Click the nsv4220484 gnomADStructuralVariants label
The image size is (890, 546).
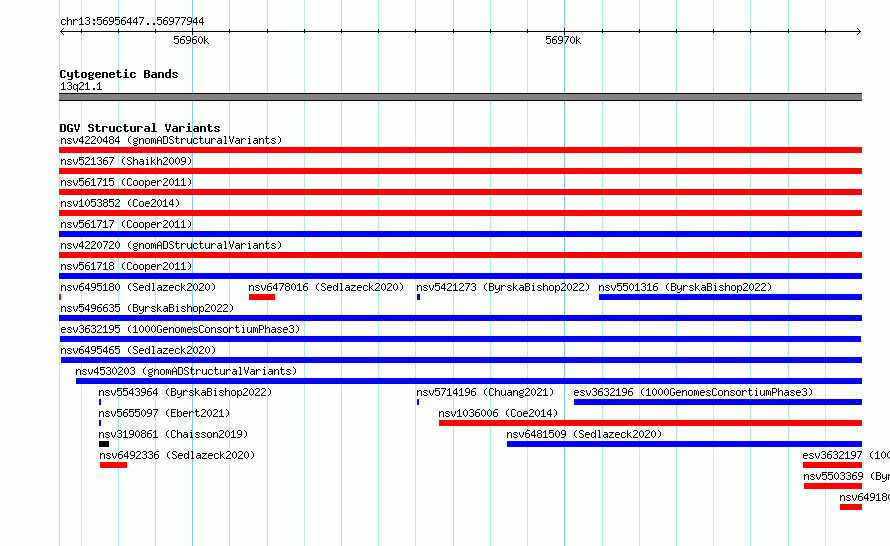pos(171,140)
